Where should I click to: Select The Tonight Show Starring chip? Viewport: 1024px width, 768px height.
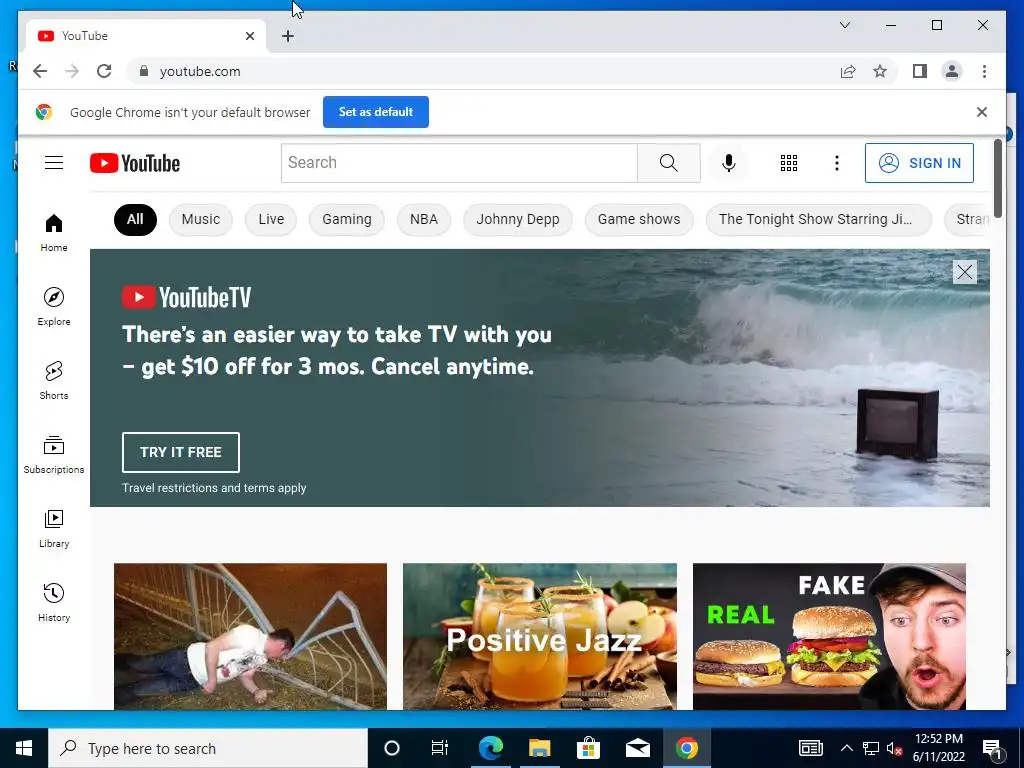pos(819,219)
